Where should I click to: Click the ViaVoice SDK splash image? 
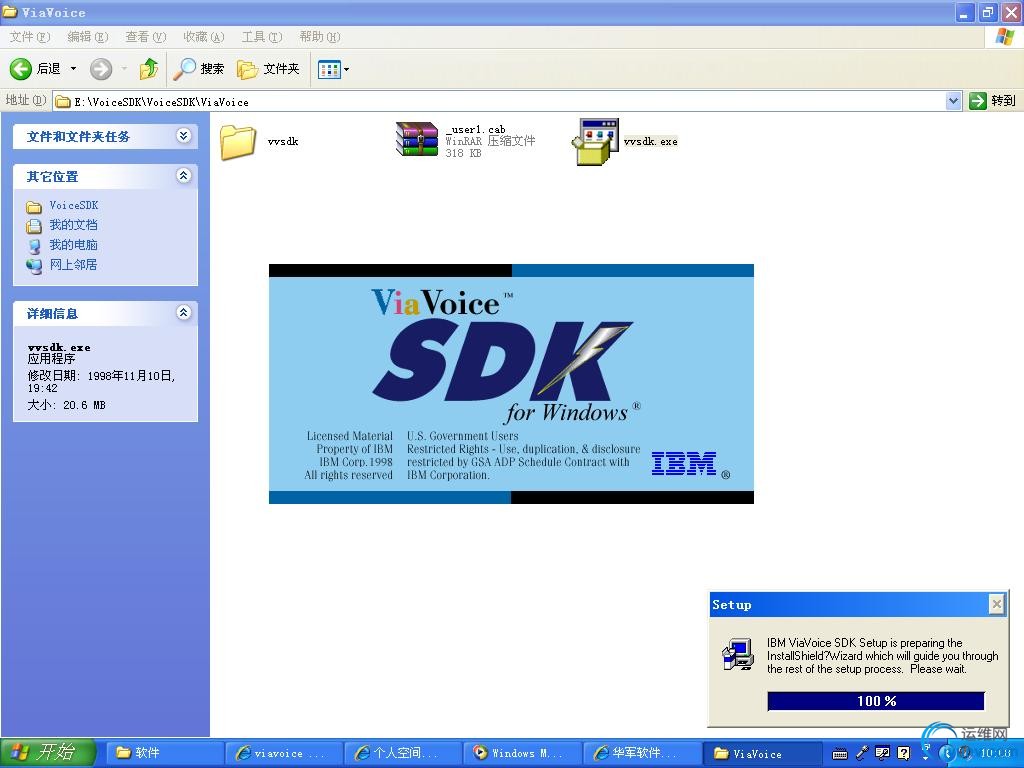pos(511,384)
